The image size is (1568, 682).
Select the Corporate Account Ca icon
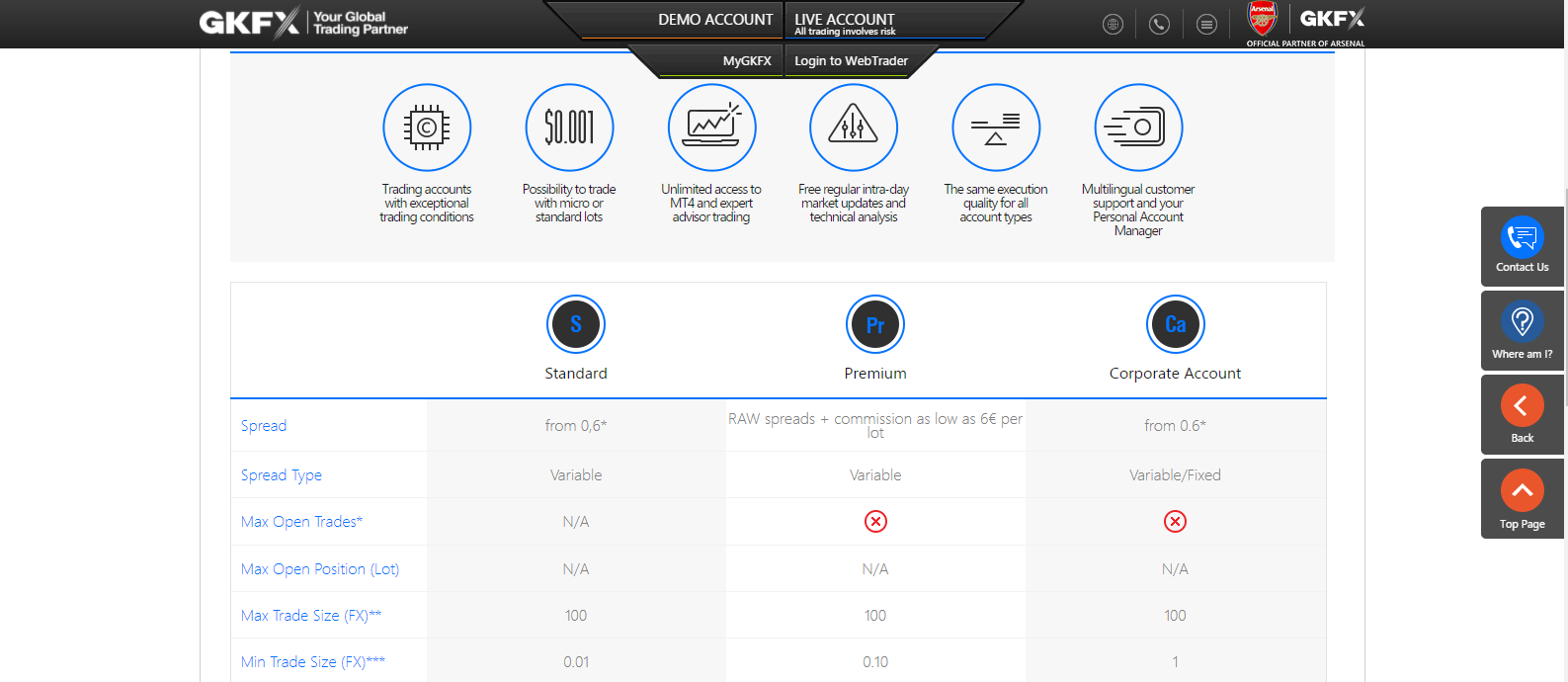click(1175, 324)
